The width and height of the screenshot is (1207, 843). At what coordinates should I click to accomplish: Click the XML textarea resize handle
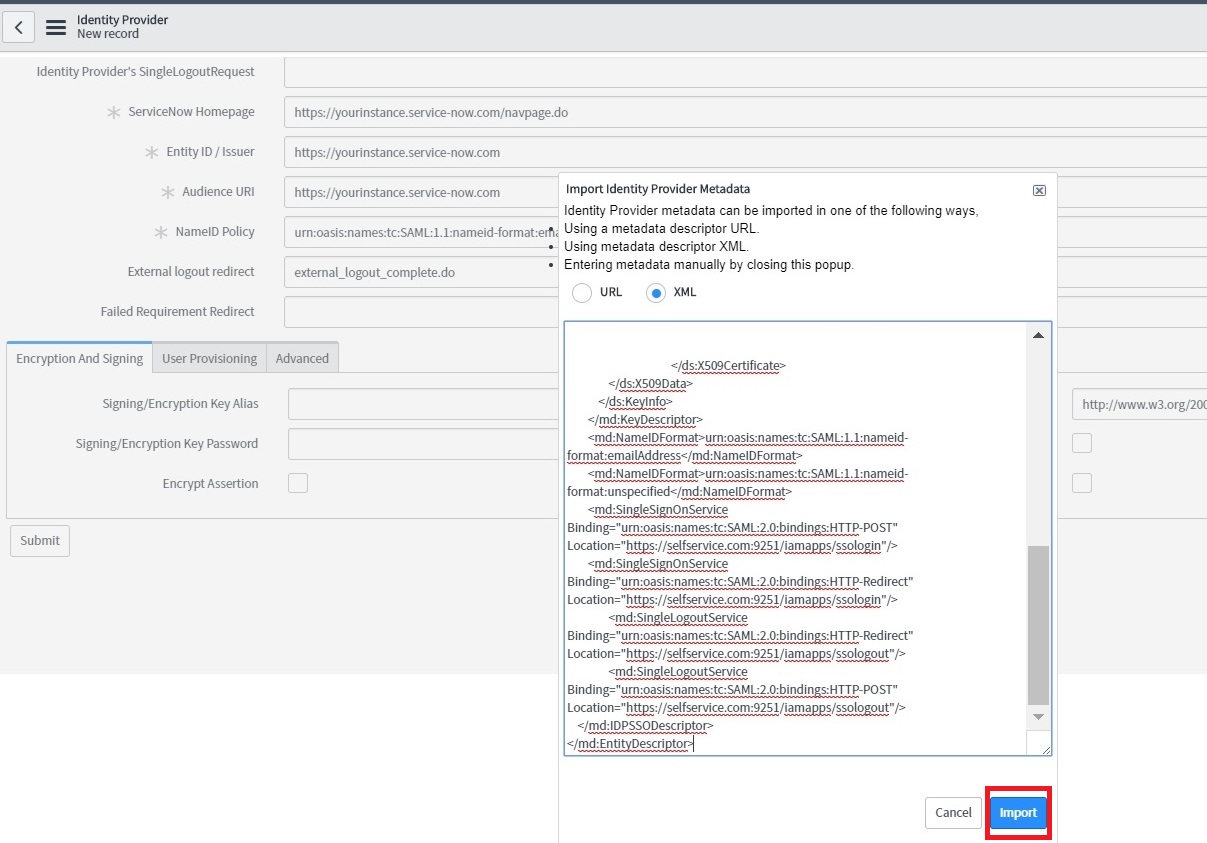click(x=1045, y=749)
